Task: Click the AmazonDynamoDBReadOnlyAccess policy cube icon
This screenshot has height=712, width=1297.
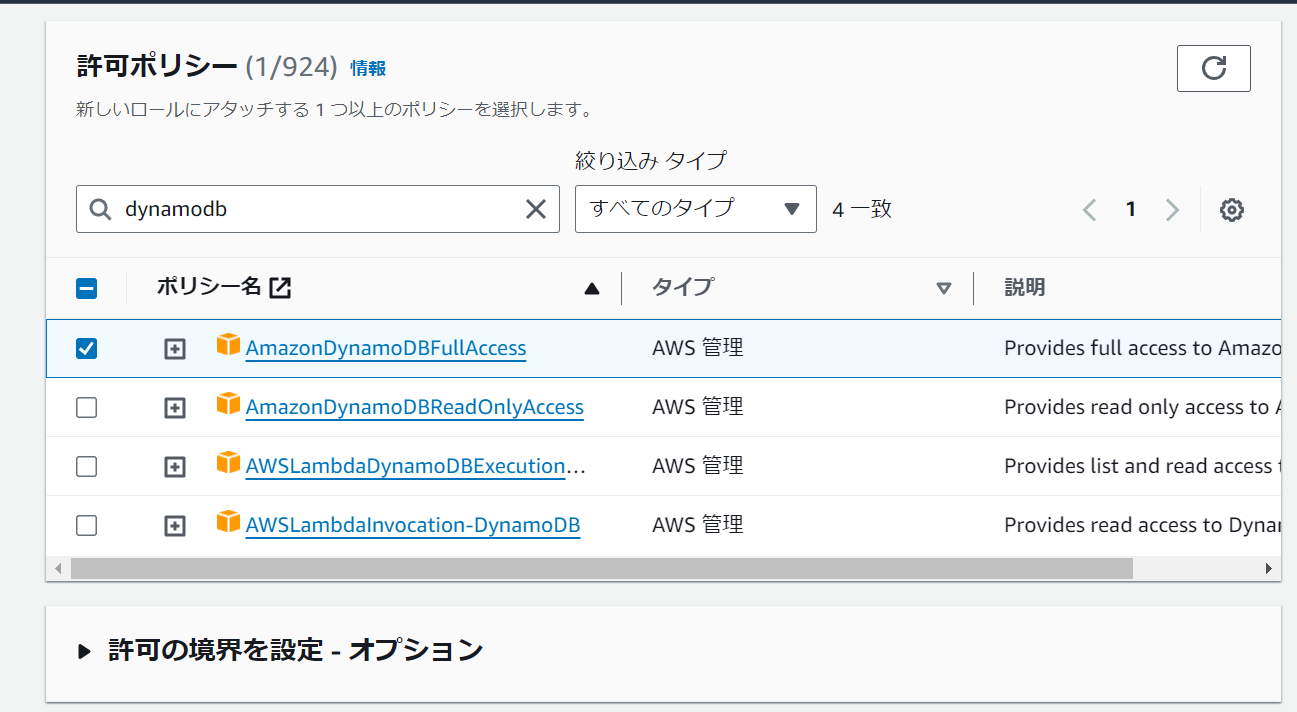Action: (229, 405)
